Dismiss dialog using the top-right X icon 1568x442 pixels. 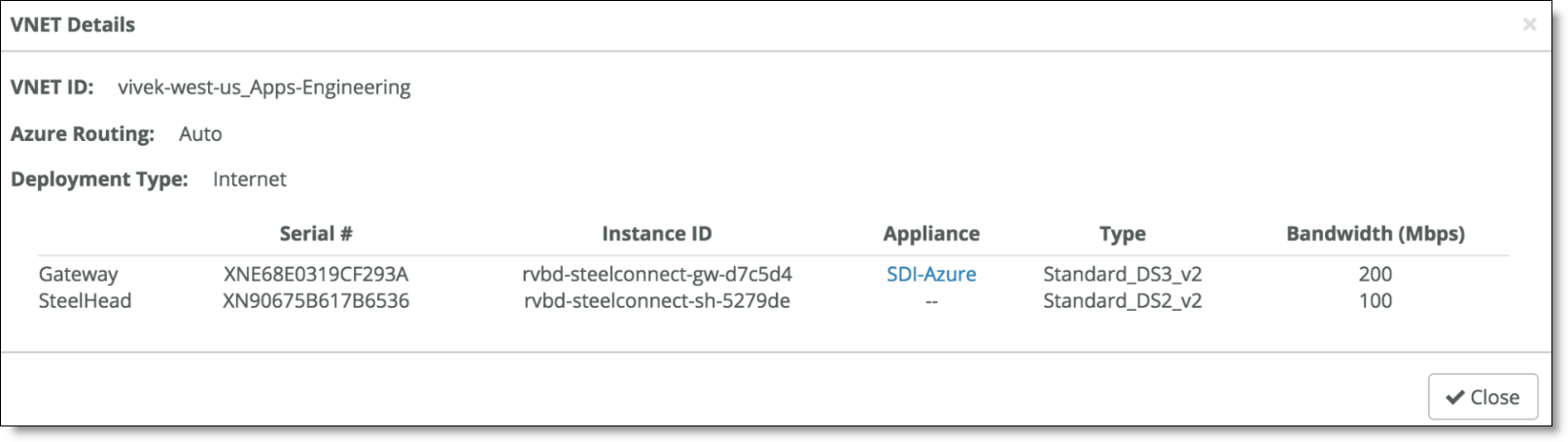pos(1529,24)
